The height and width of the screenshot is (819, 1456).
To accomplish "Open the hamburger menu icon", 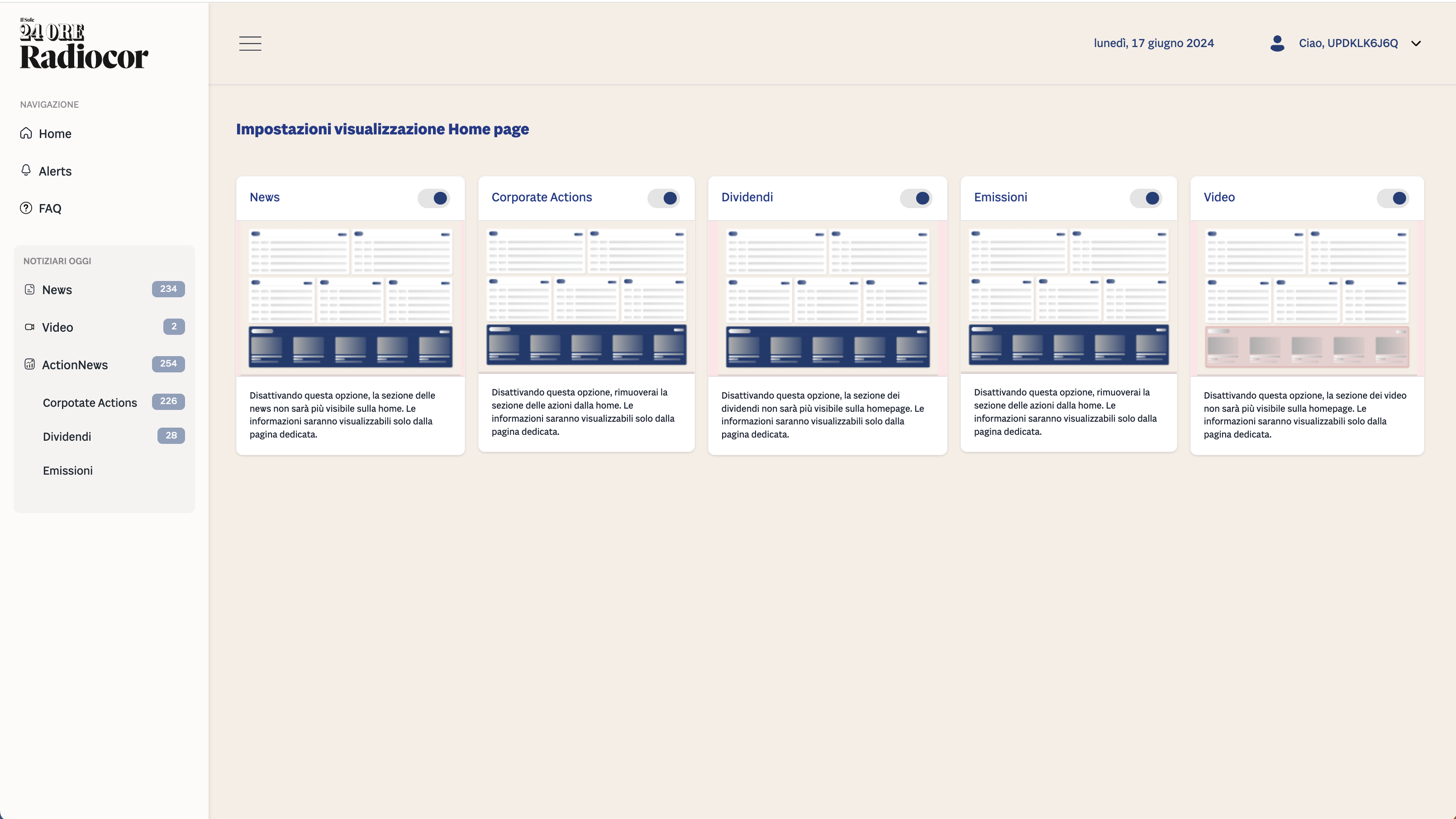I will pos(250,43).
